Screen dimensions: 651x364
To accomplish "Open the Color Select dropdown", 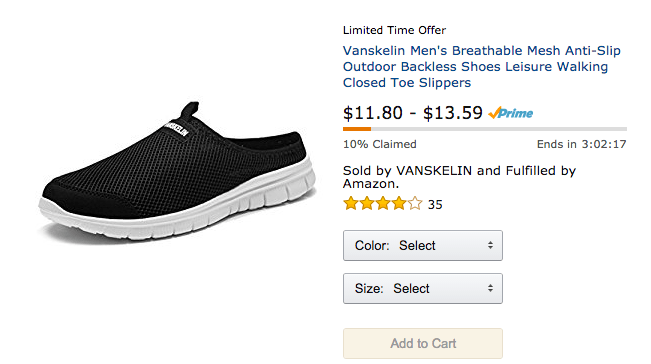I will pos(423,245).
